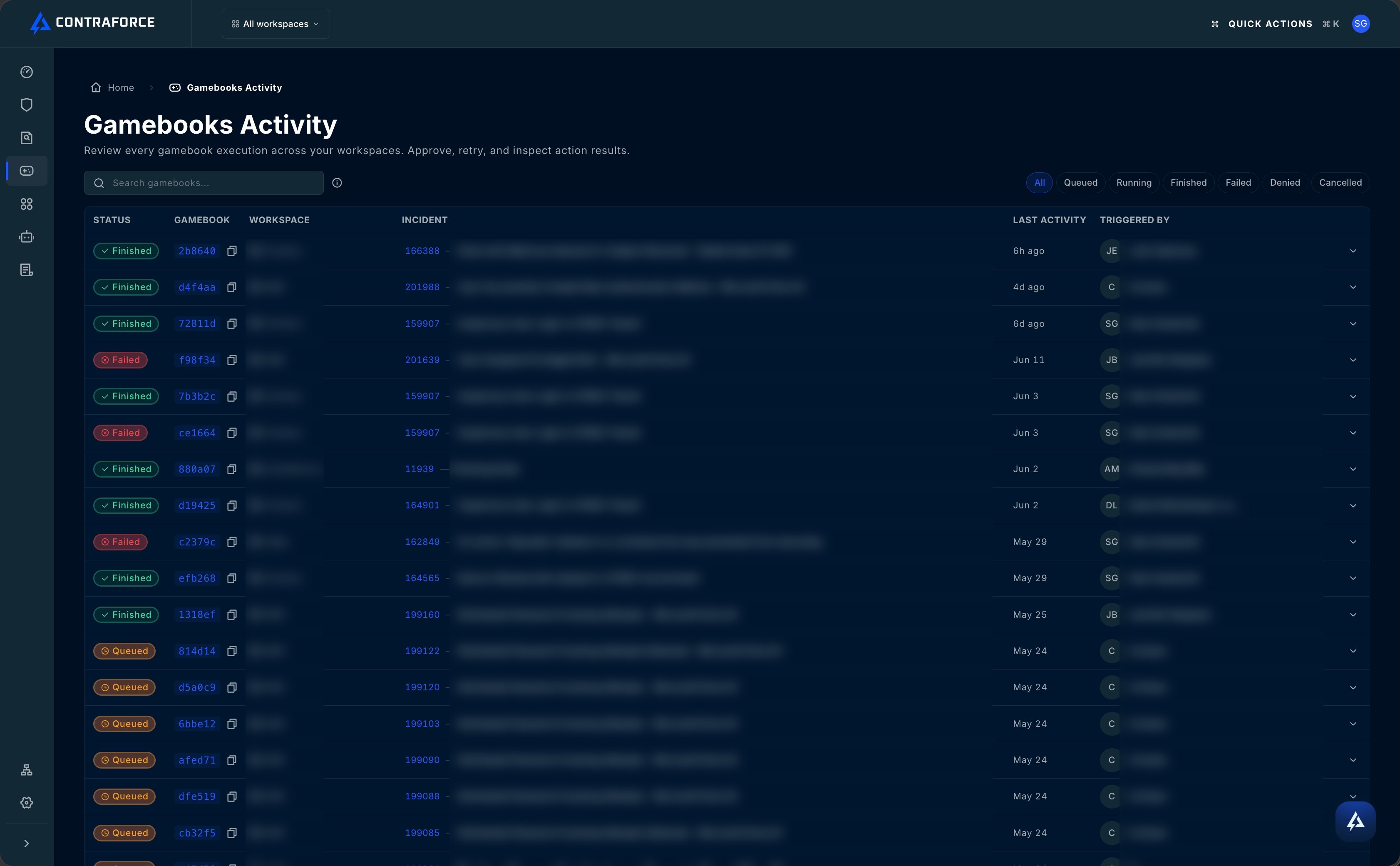Open the four-circles apps icon in sidebar
Viewport: 1400px width, 866px height.
(26, 204)
